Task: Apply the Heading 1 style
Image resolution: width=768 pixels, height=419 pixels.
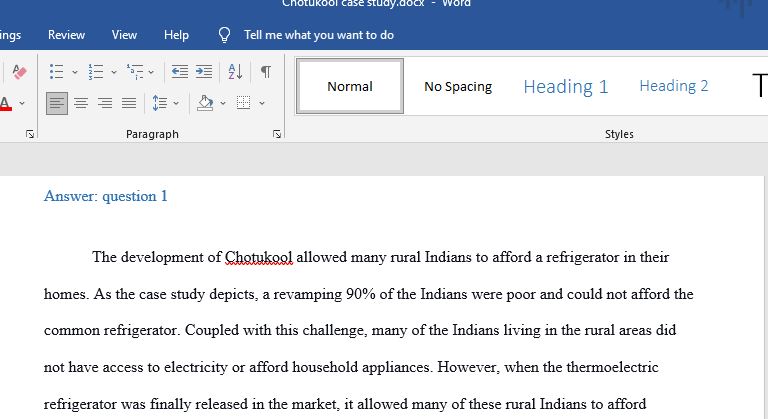Action: click(x=566, y=86)
